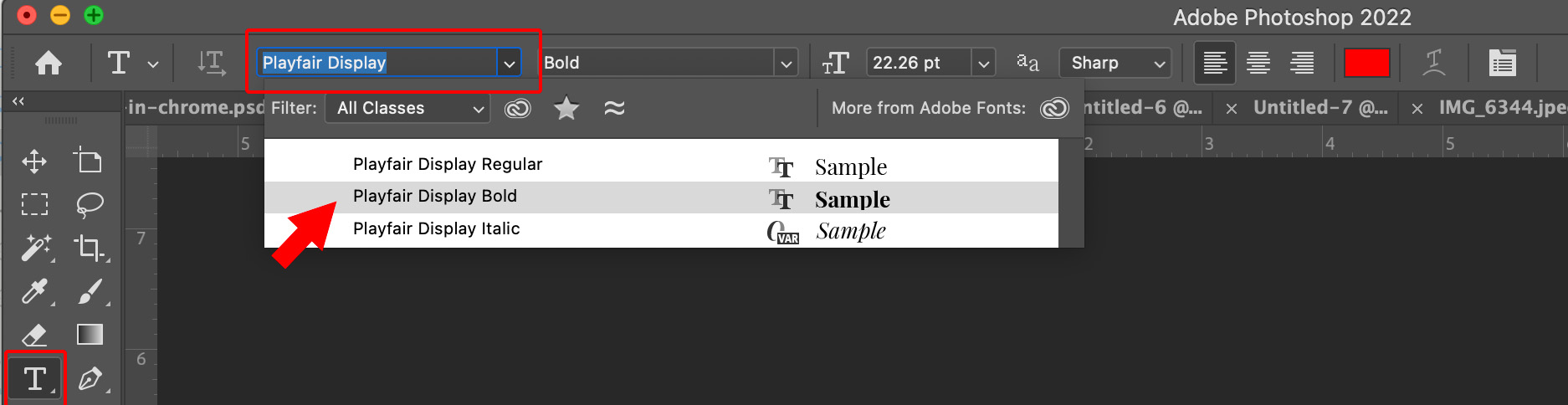
Task: Choose Playfair Display Italic from the list
Action: coord(661,229)
